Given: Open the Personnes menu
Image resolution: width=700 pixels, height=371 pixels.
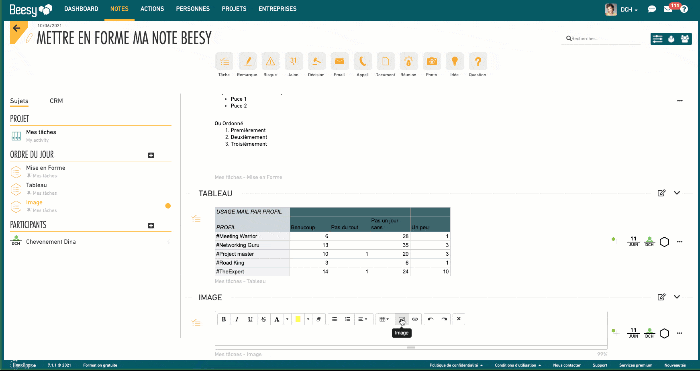Looking at the screenshot, I should coord(193,8).
